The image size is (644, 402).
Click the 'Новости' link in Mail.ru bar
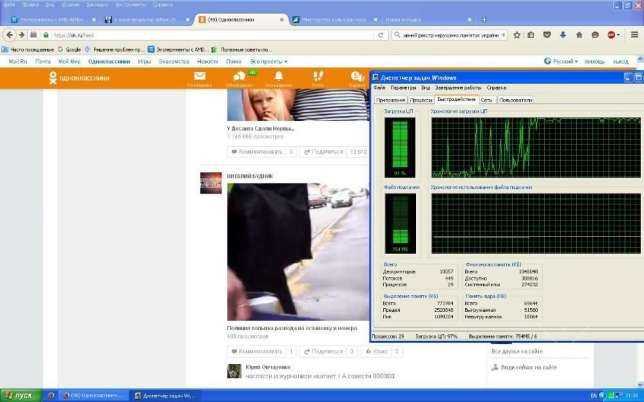[x=207, y=62]
